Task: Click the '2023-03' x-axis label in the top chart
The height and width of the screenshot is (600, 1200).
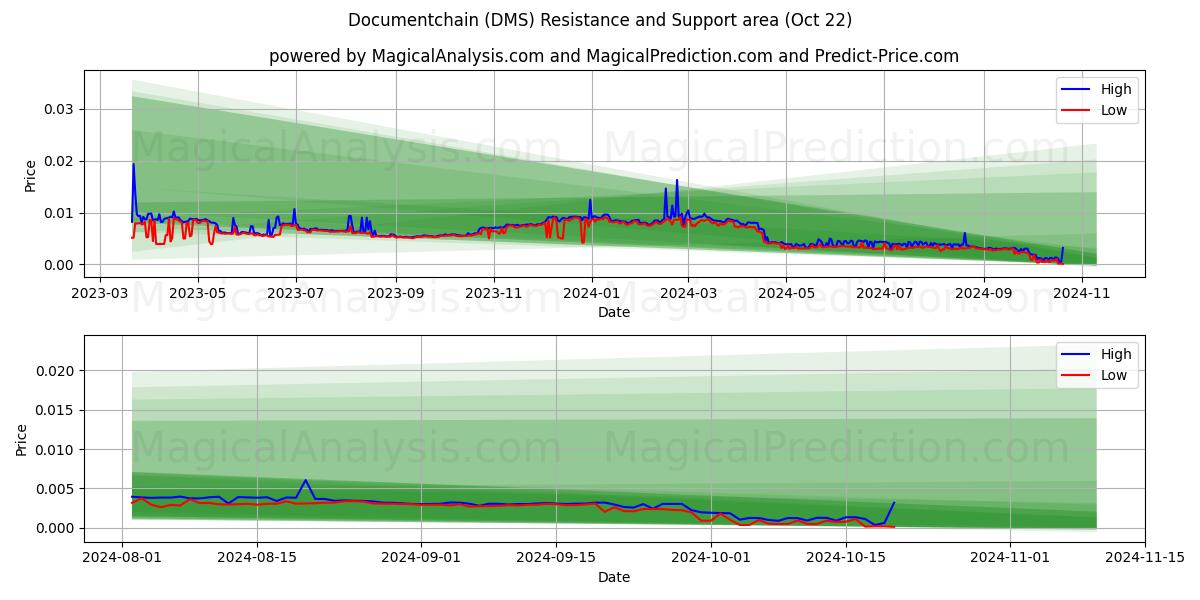Action: pos(99,293)
